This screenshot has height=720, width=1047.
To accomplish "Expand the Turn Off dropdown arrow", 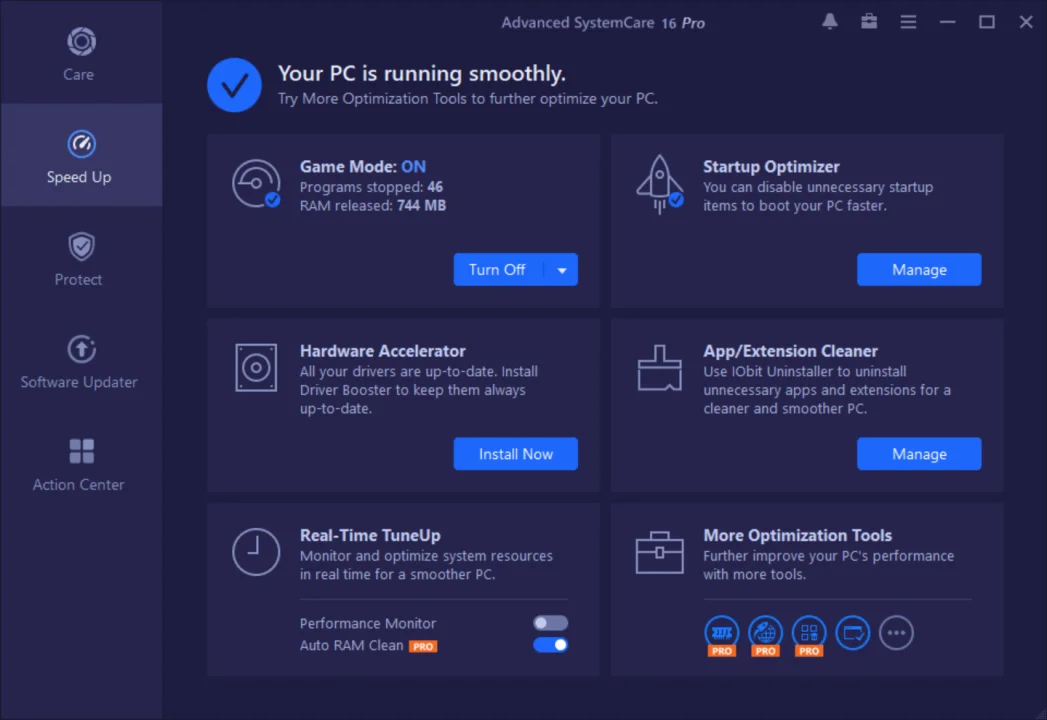I will pos(562,270).
